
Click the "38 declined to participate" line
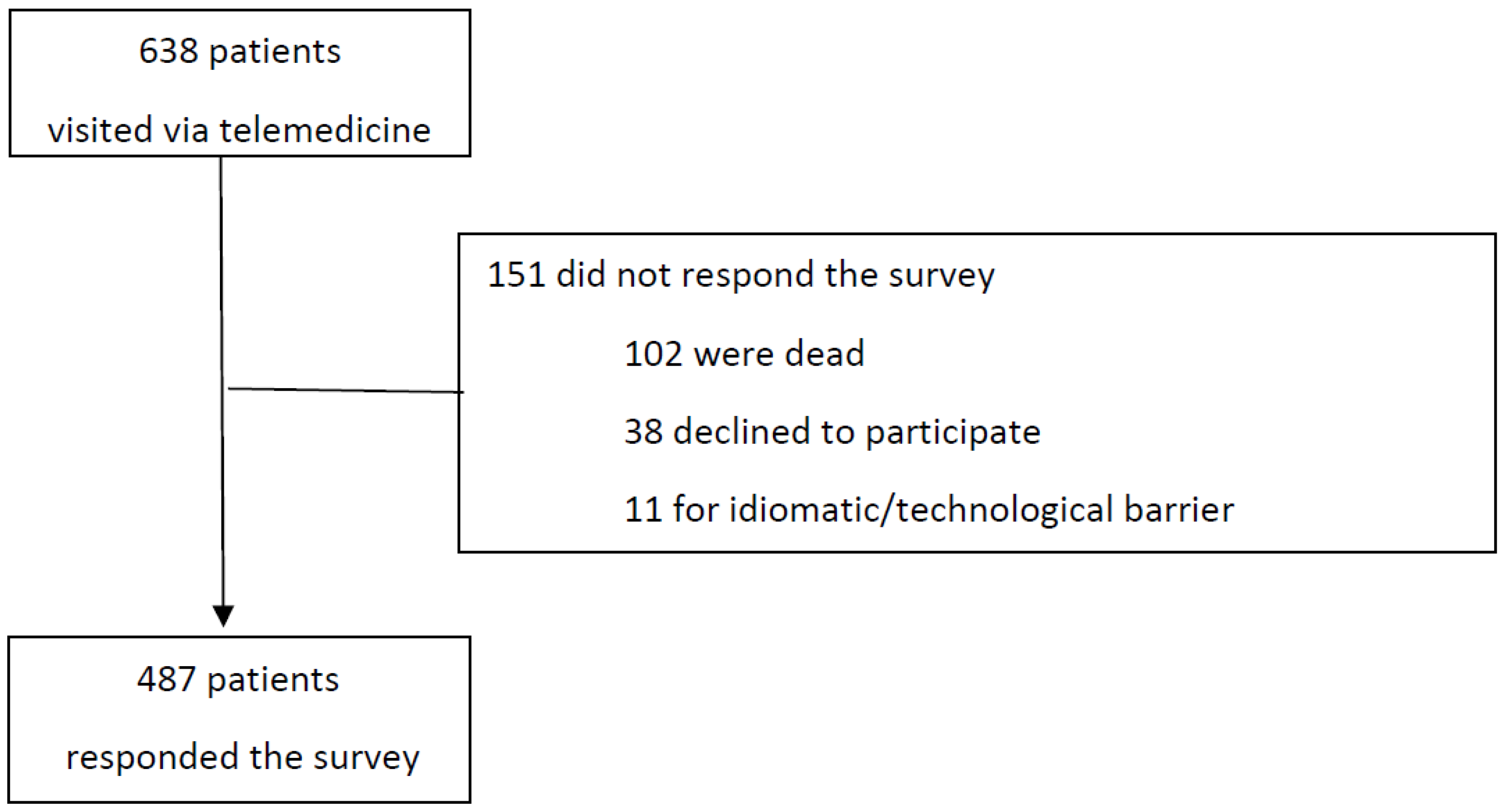pyautogui.click(x=832, y=432)
